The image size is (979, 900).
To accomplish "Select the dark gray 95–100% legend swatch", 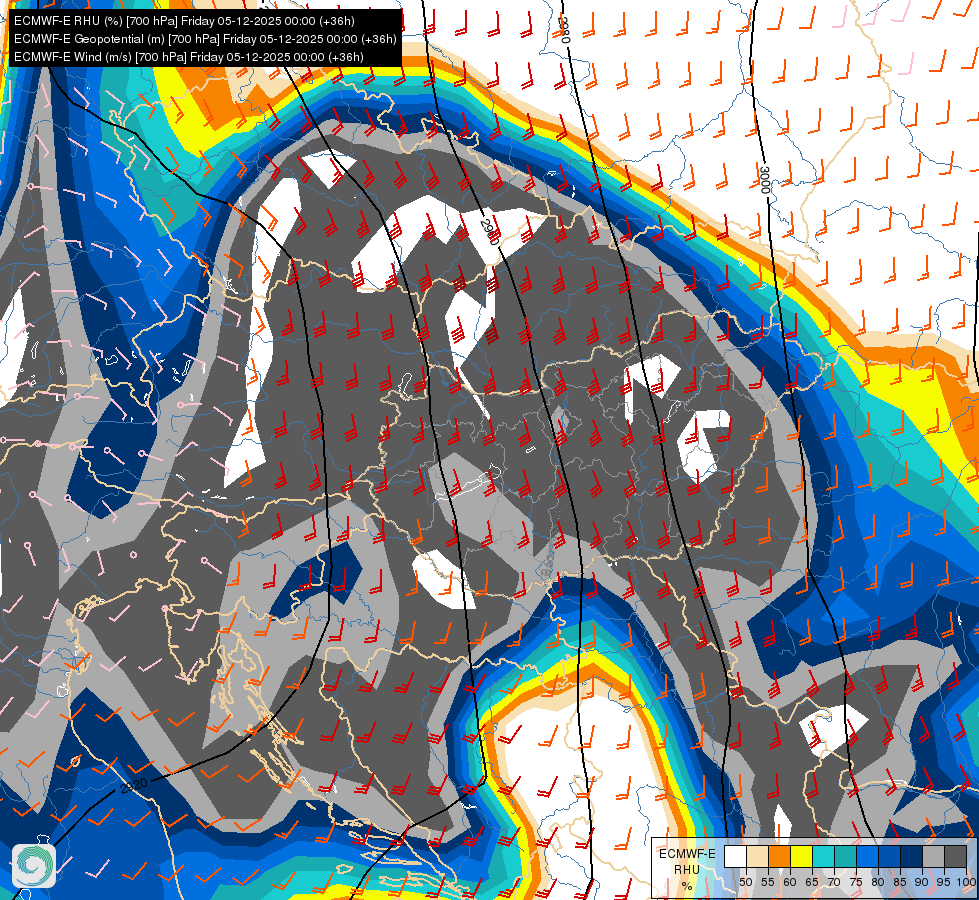I will pos(955,856).
